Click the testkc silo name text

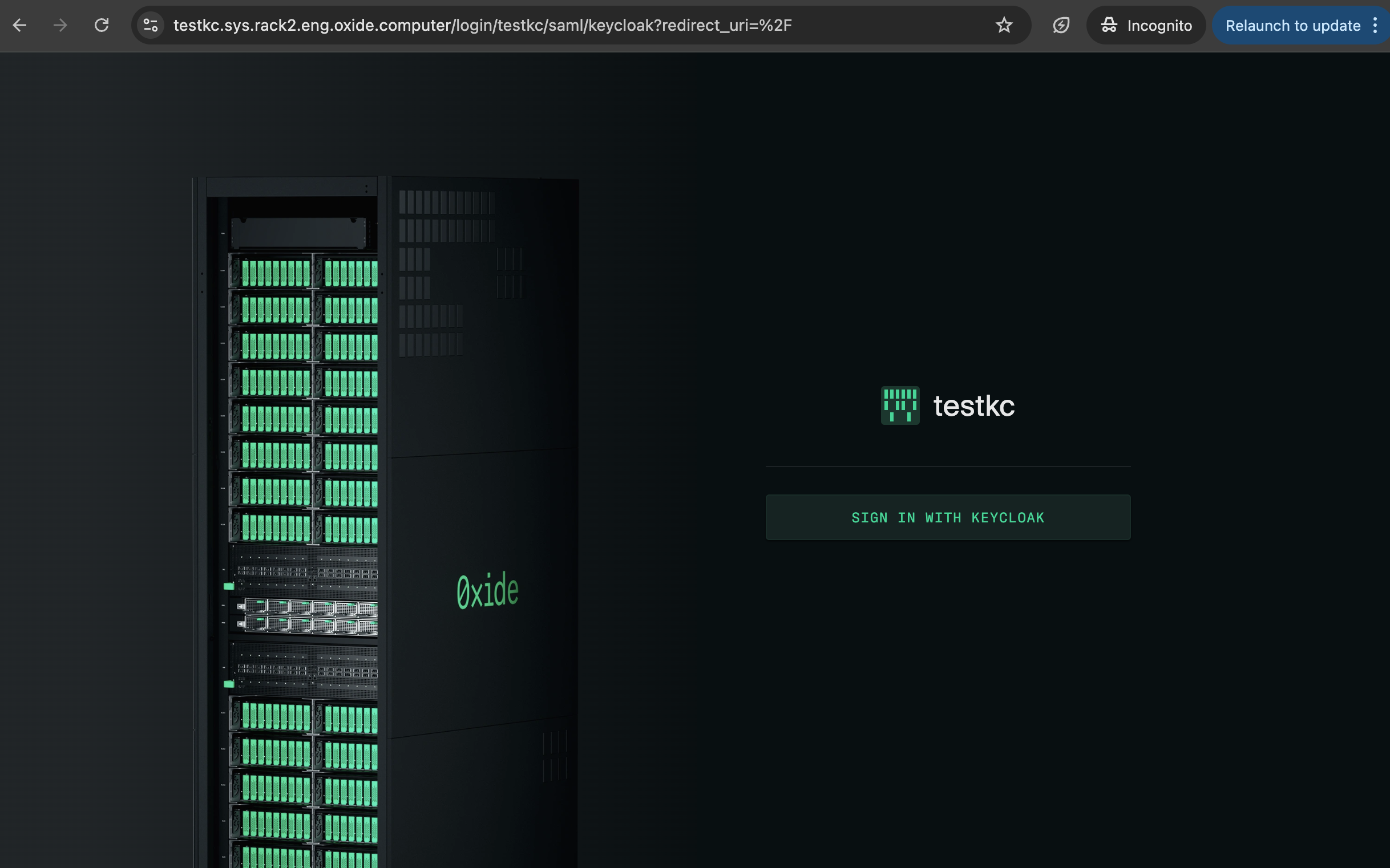pyautogui.click(x=973, y=406)
